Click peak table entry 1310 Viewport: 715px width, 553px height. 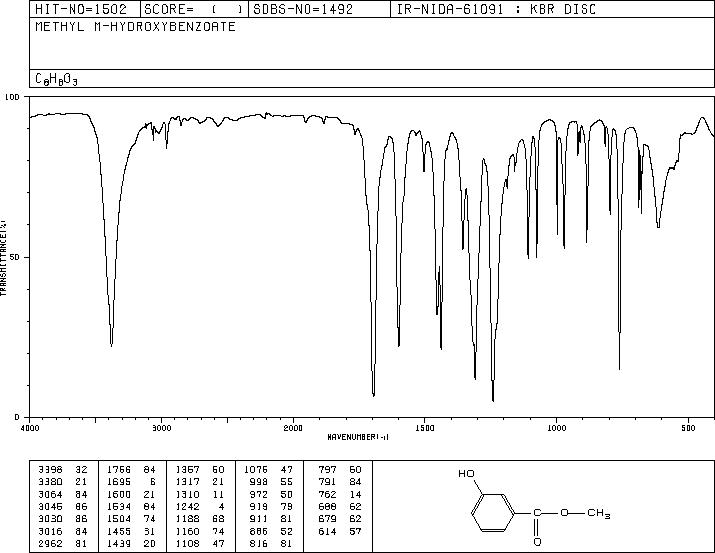(x=200, y=494)
